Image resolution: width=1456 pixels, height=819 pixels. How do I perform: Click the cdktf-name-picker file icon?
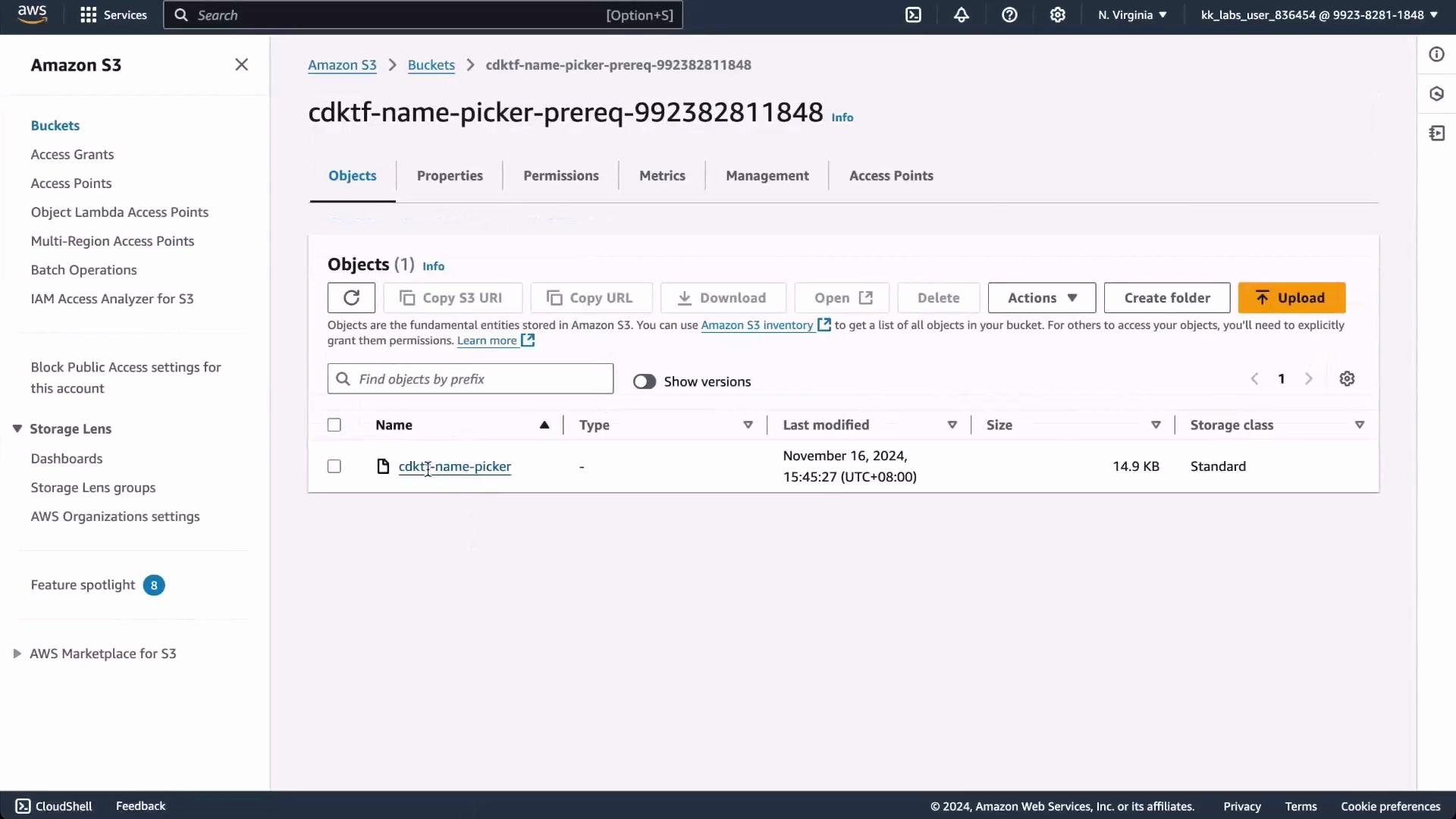click(x=383, y=466)
